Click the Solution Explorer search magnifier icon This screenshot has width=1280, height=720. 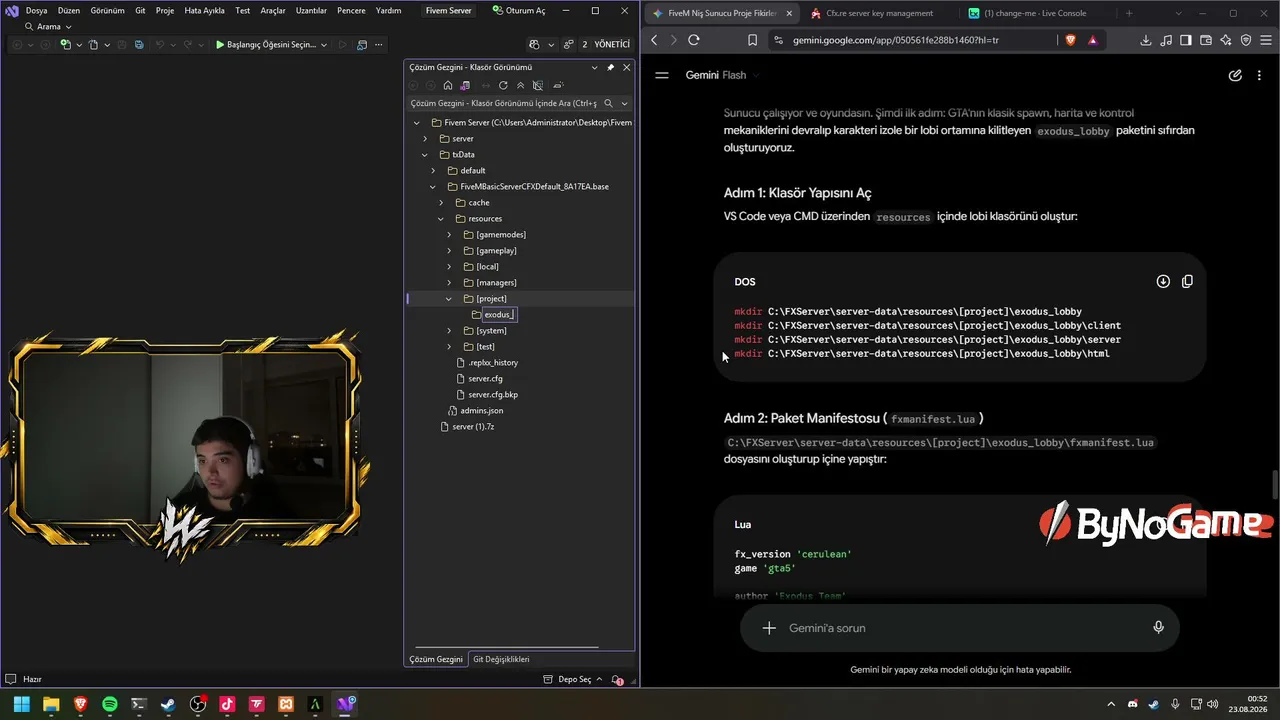(x=608, y=103)
